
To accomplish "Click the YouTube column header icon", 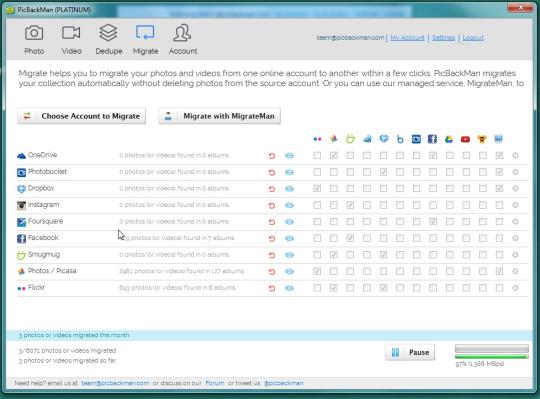I will coord(465,139).
